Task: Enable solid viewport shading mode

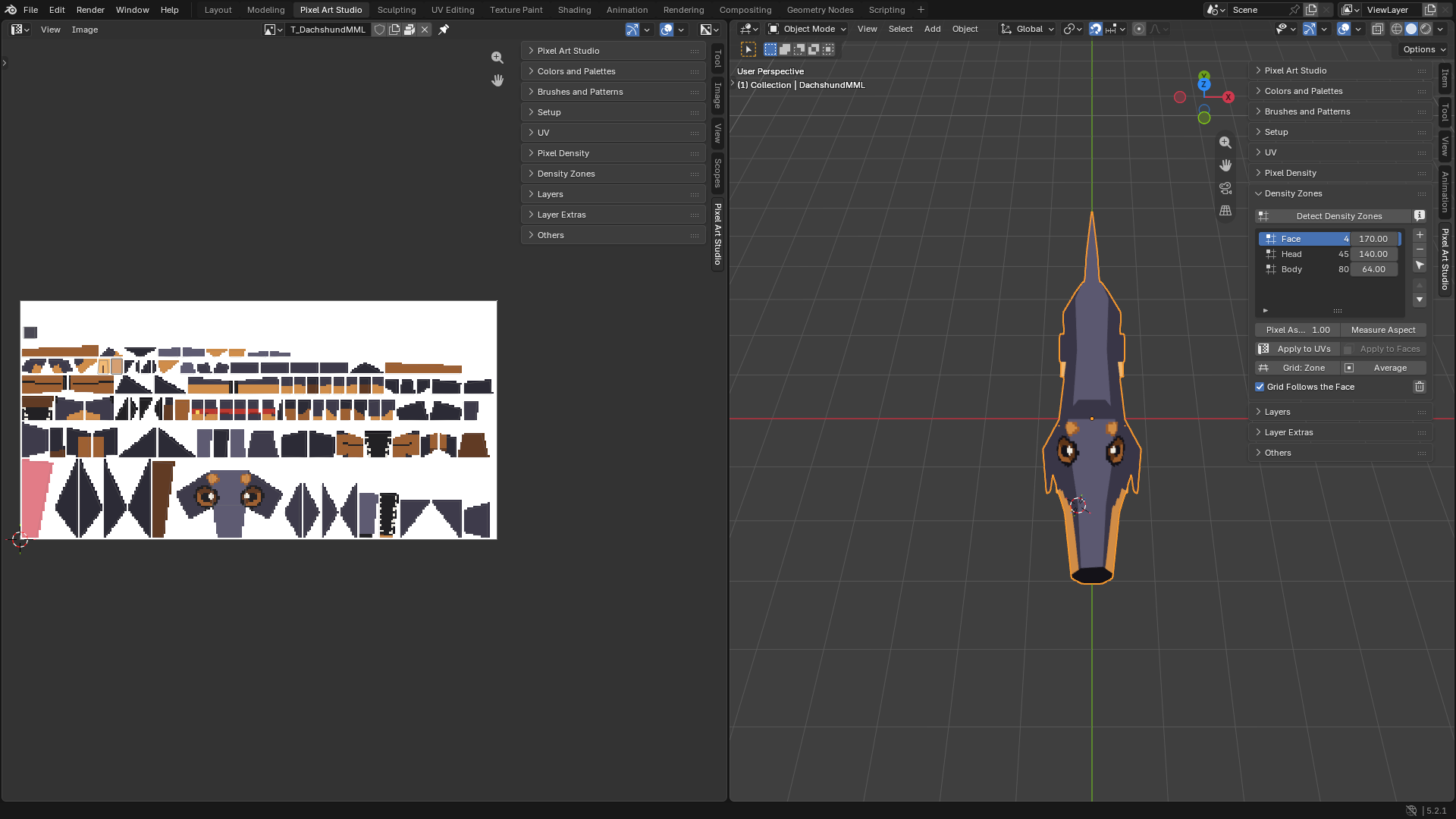Action: (x=1411, y=29)
